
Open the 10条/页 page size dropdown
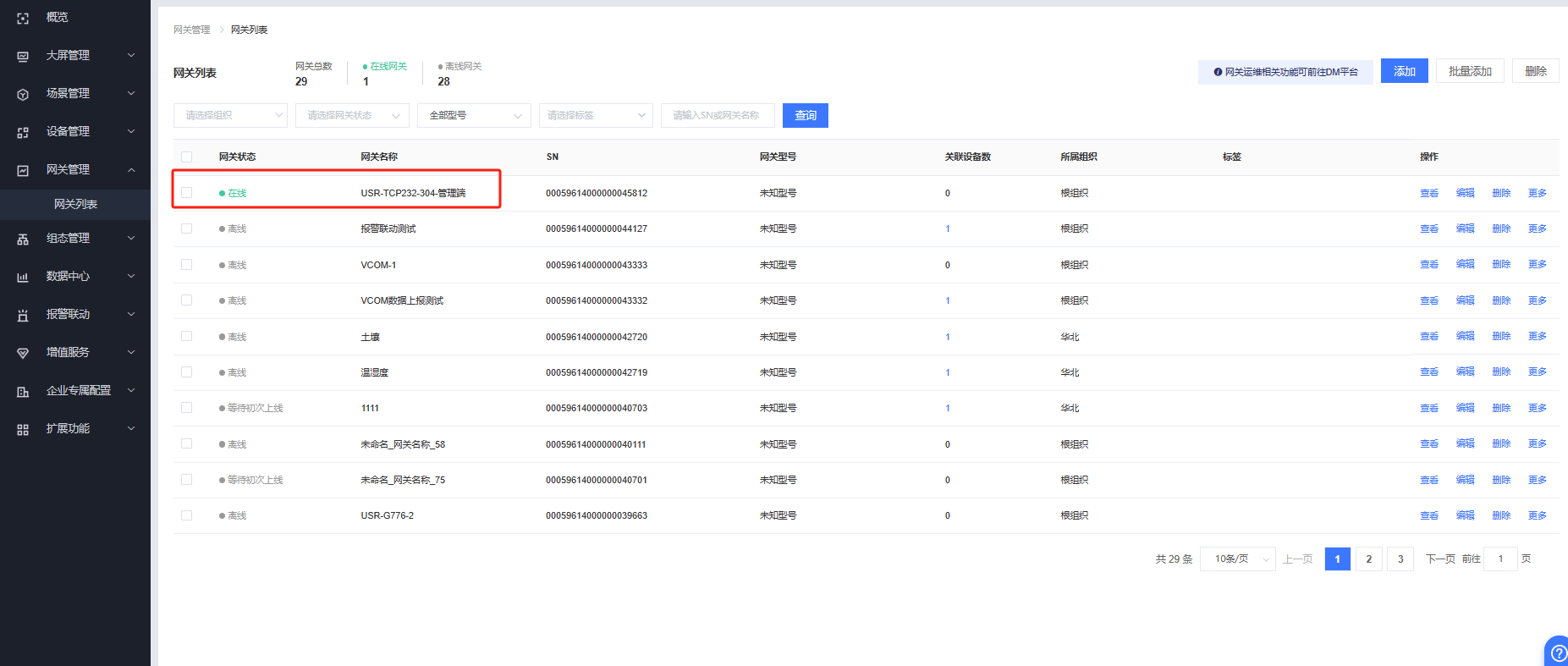[x=1237, y=559]
